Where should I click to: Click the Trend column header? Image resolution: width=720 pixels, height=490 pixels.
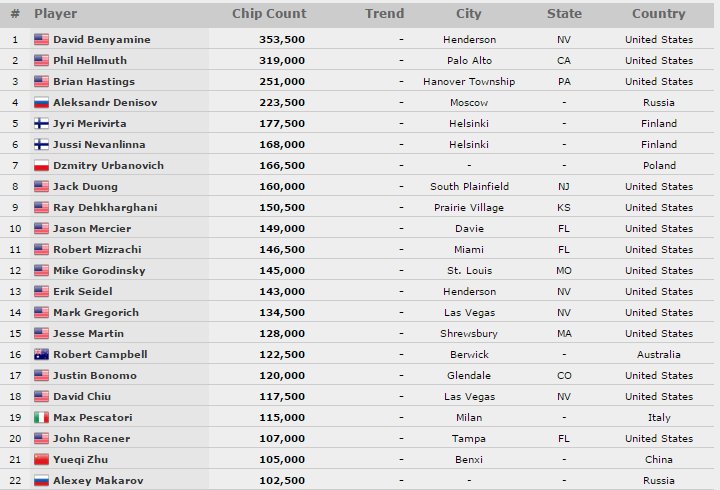pyautogui.click(x=385, y=14)
